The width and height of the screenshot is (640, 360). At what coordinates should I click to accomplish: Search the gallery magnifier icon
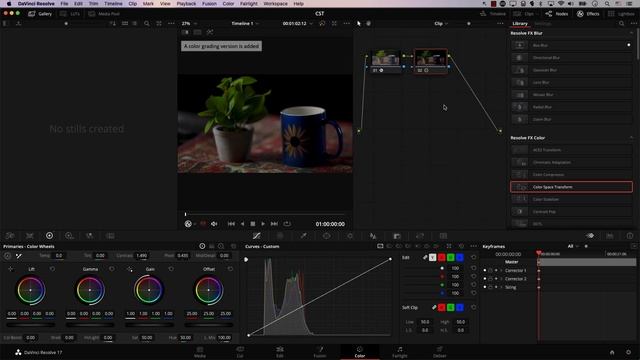(x=147, y=24)
